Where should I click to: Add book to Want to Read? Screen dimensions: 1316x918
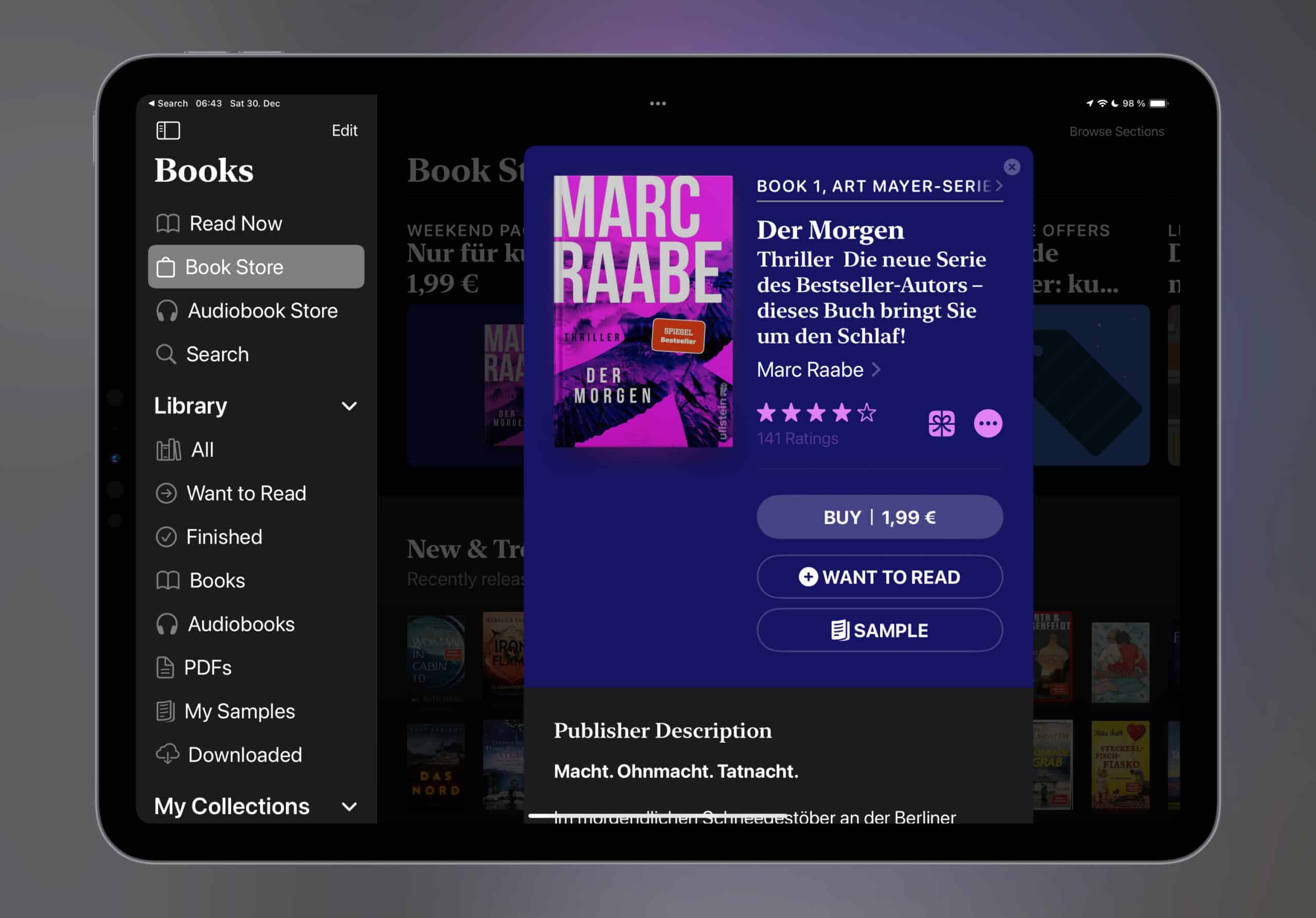[x=879, y=577]
